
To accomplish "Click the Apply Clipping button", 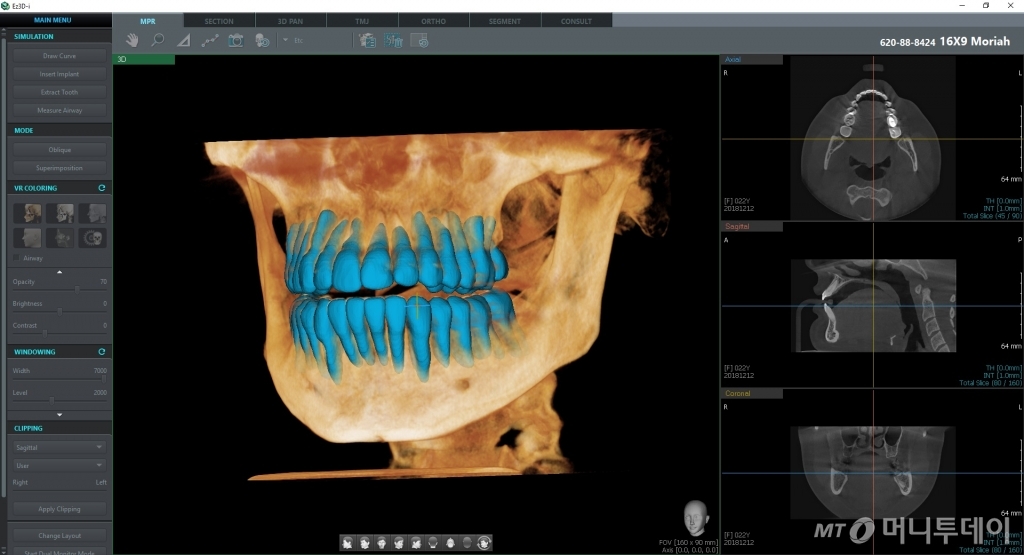I will 59,509.
